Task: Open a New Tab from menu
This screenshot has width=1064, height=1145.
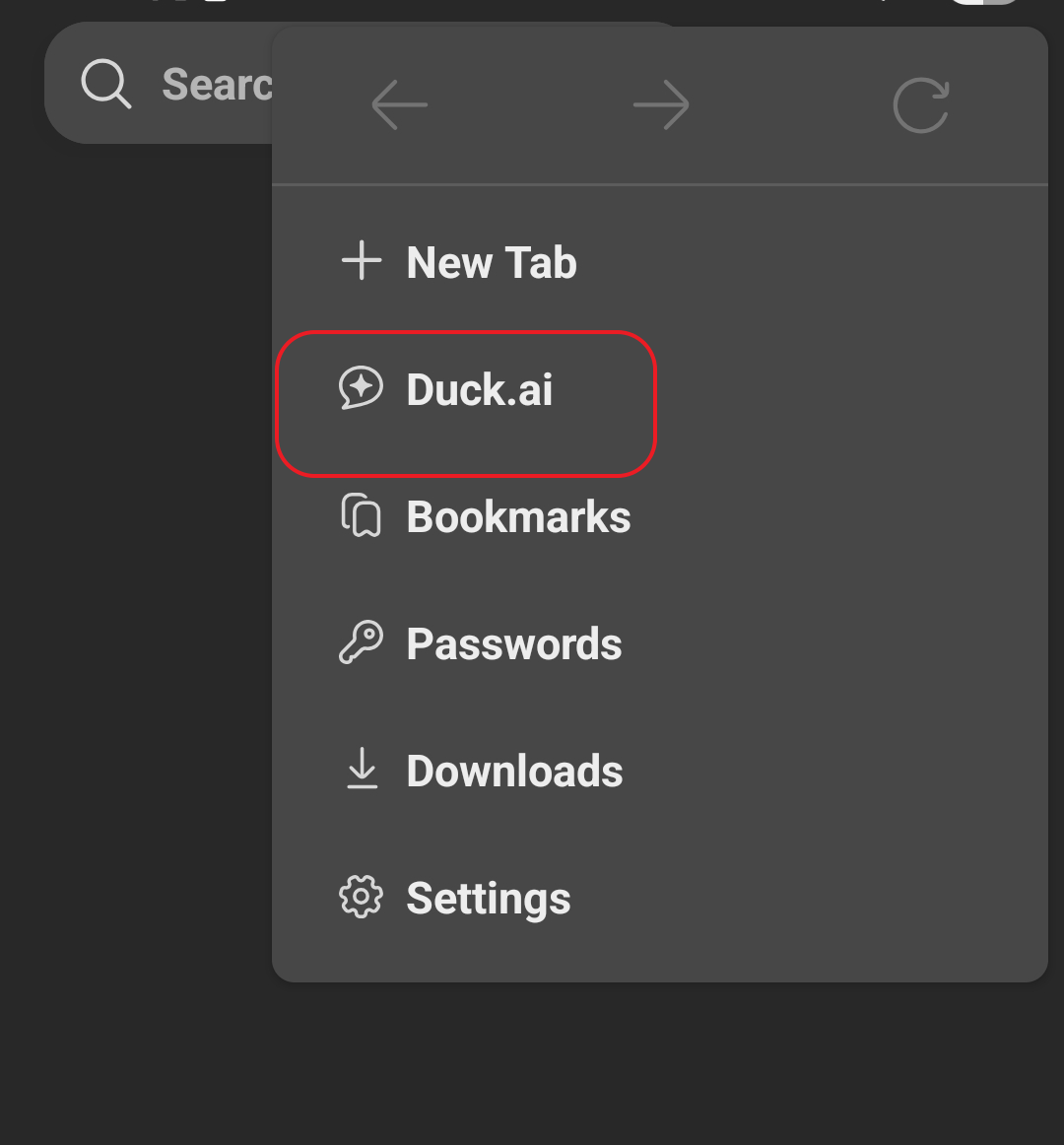Action: click(492, 263)
